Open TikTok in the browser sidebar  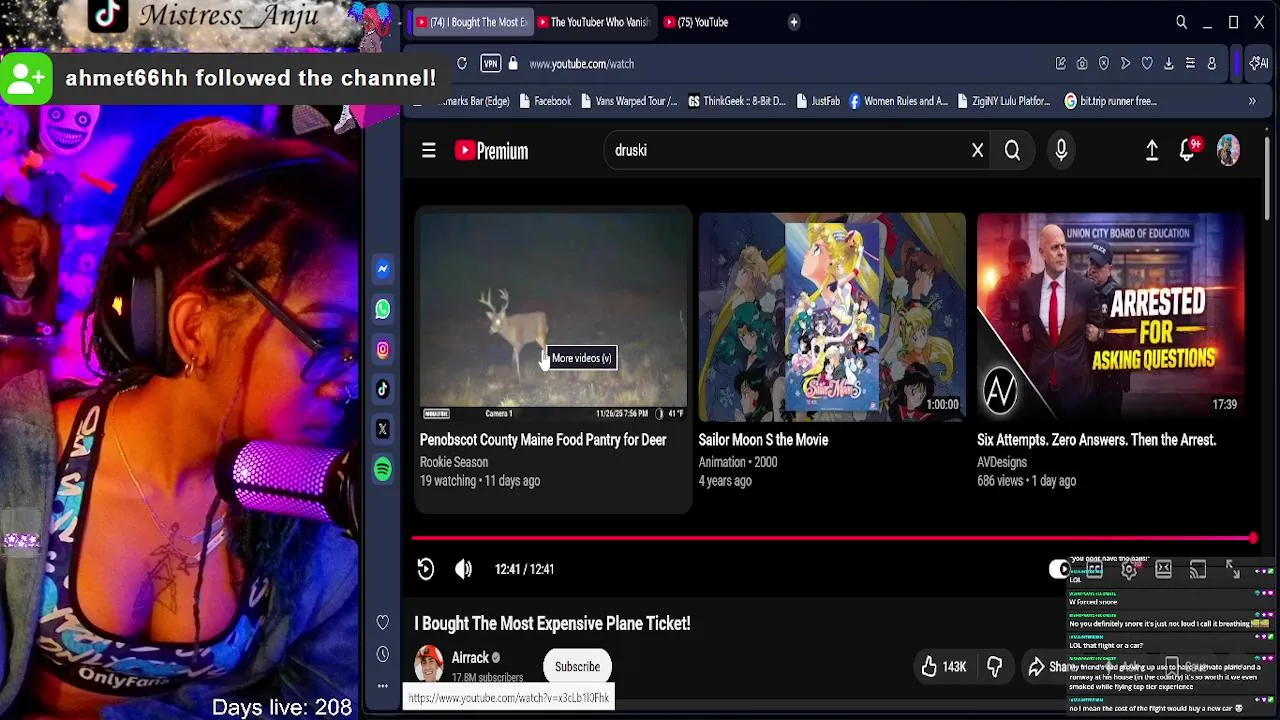coord(382,389)
